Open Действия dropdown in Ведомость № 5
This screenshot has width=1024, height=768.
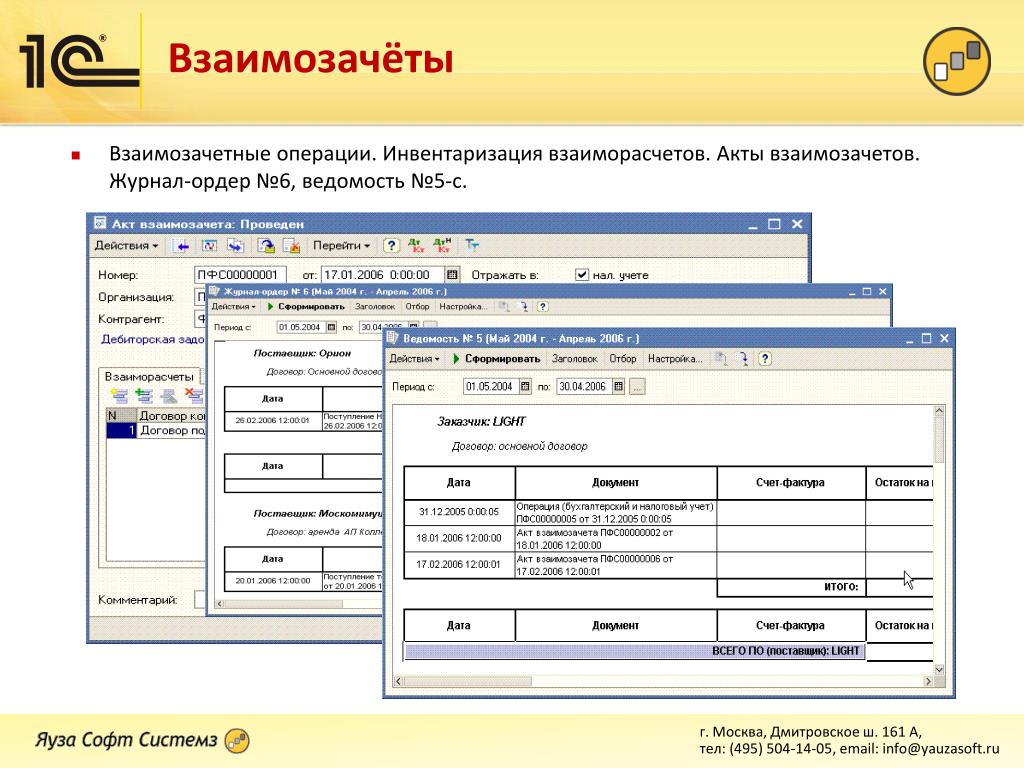[414, 359]
